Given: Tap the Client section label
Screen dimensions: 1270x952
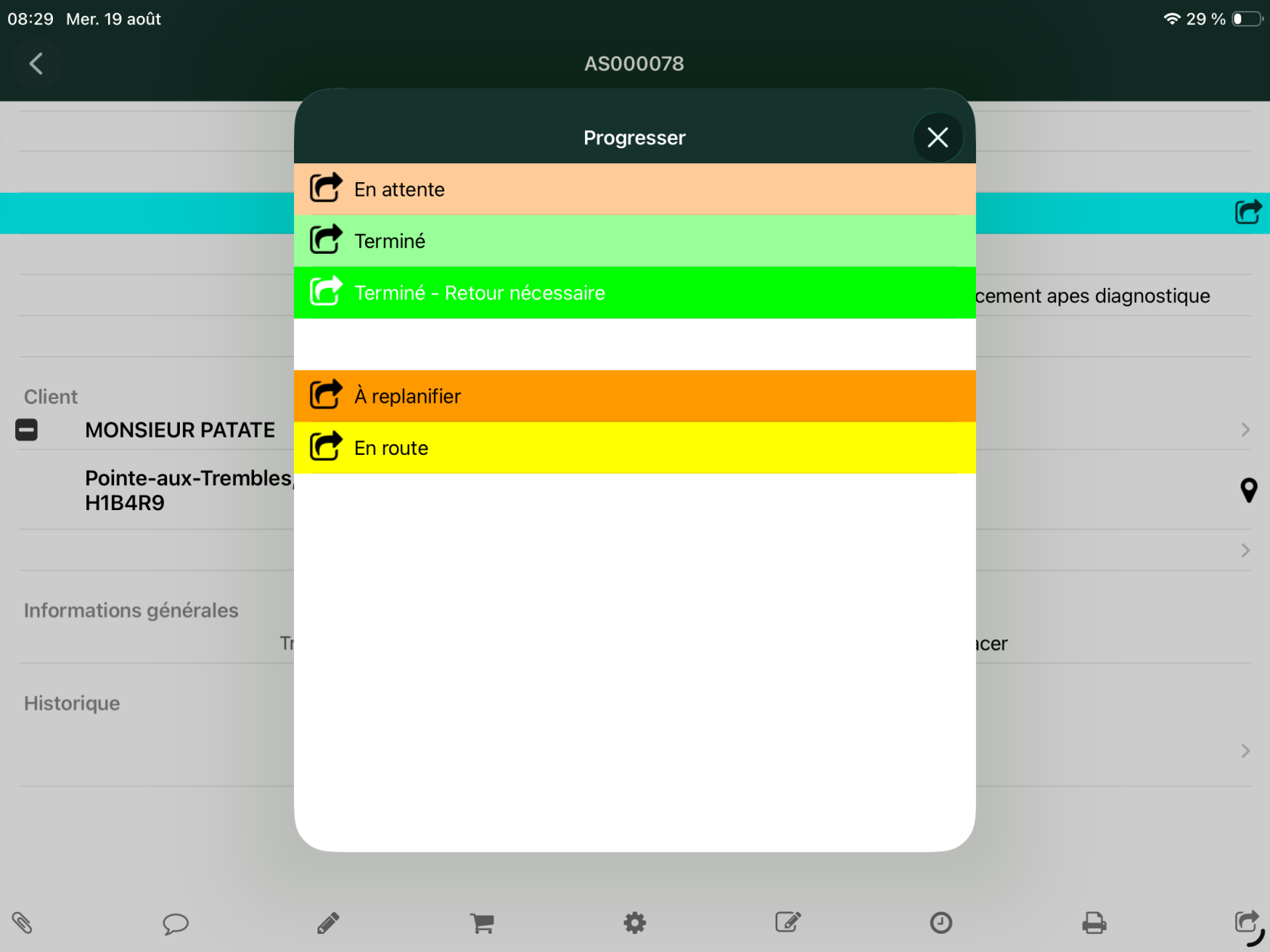Looking at the screenshot, I should coord(51,397).
